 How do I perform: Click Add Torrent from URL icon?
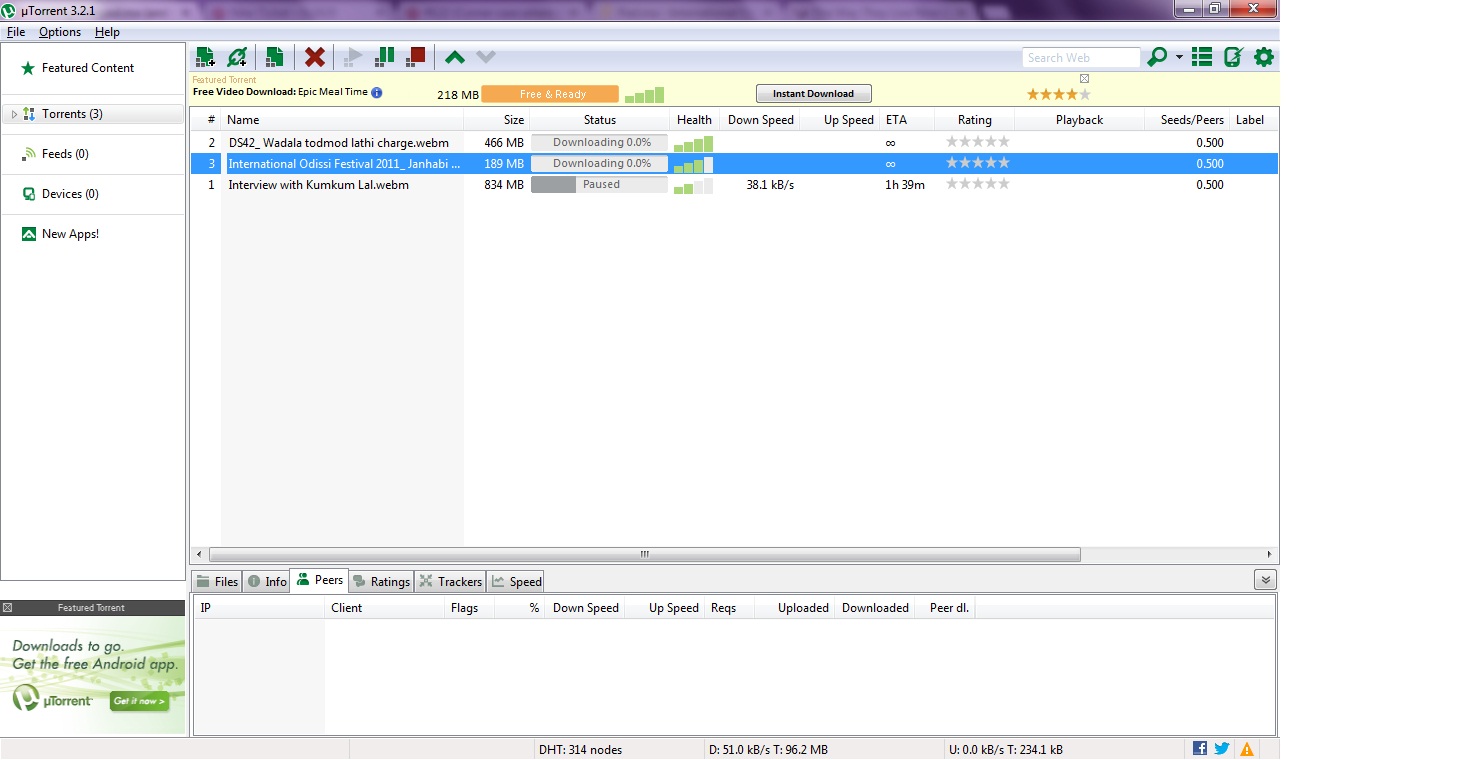[x=237, y=57]
